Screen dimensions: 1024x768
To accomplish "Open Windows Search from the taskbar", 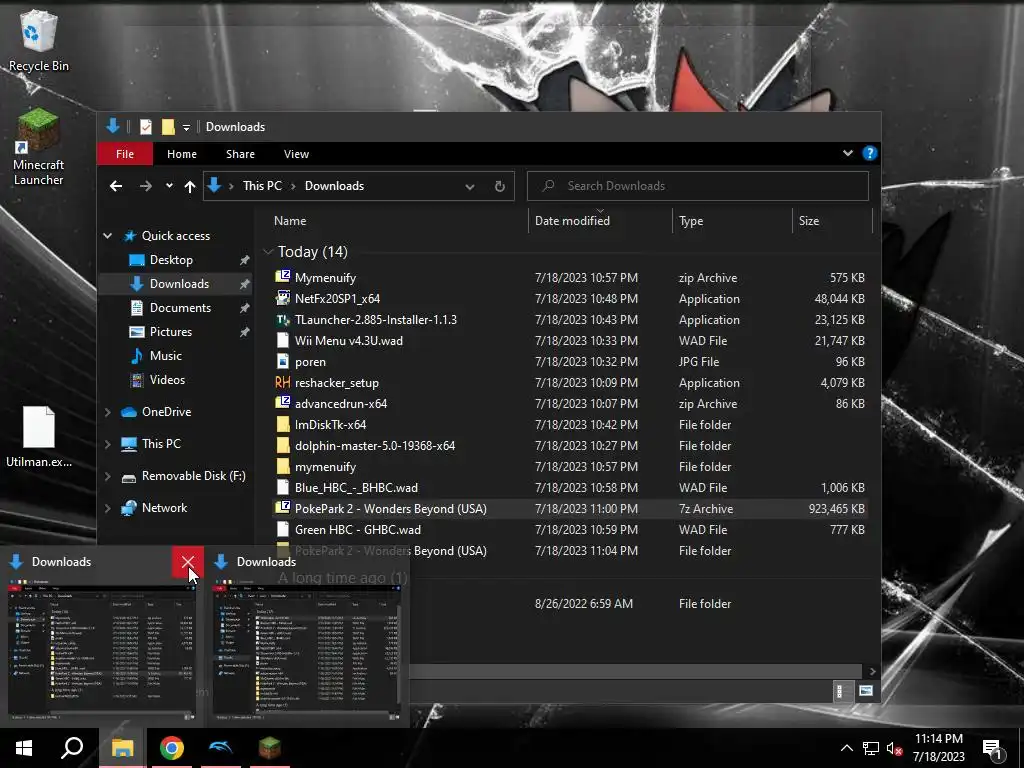I will [72, 748].
